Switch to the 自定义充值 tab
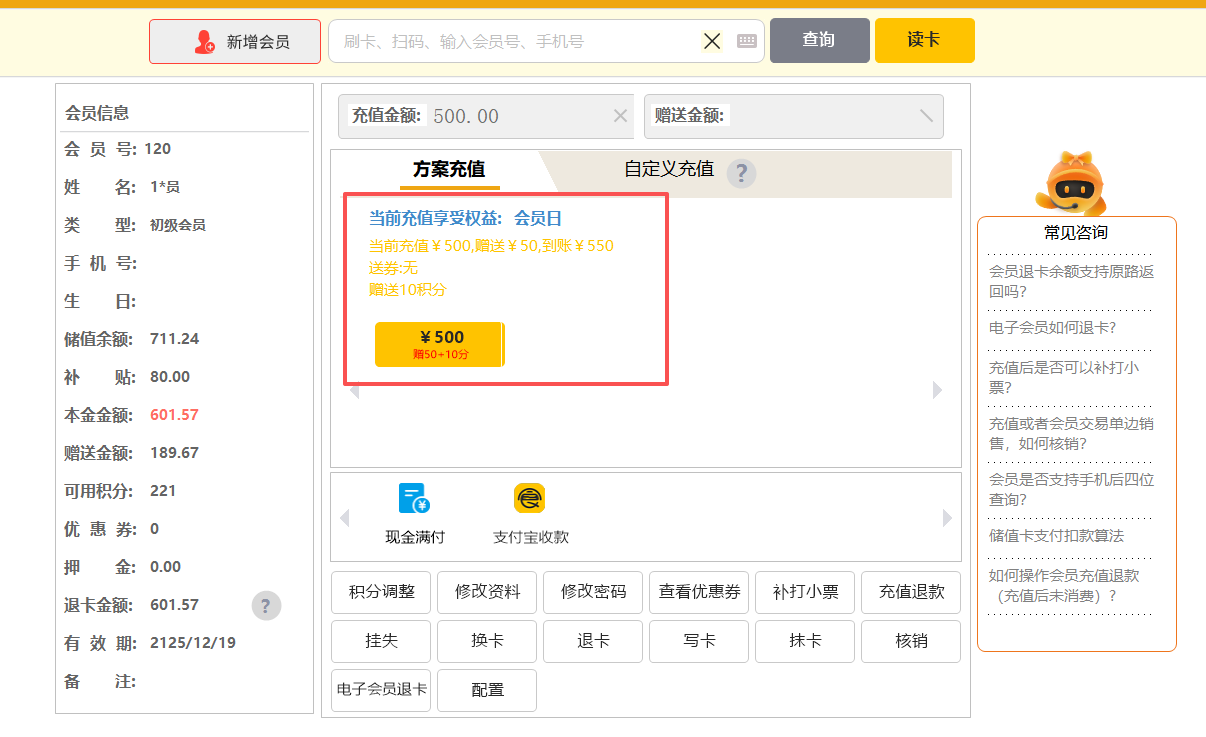 point(668,169)
